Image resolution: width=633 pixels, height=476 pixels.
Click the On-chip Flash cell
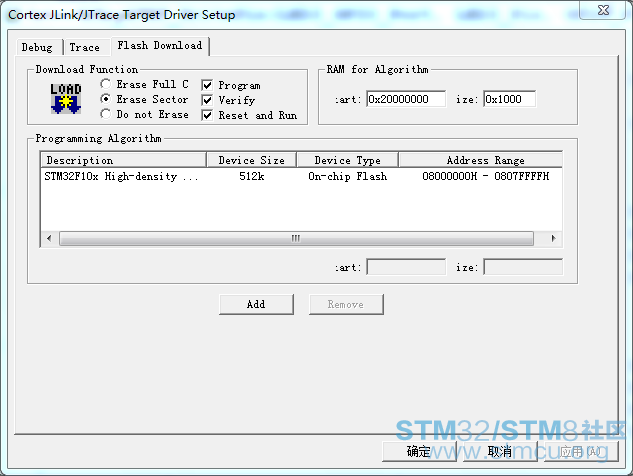coord(348,176)
